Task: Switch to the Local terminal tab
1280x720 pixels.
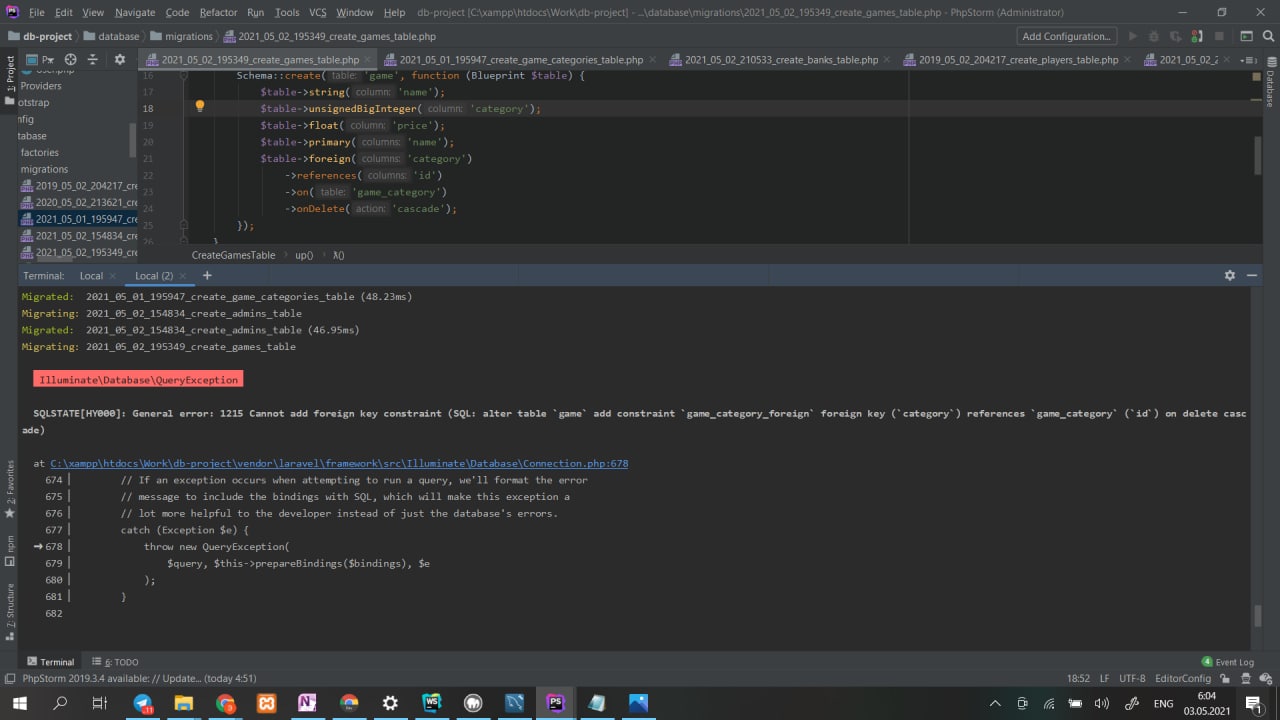Action: point(91,275)
